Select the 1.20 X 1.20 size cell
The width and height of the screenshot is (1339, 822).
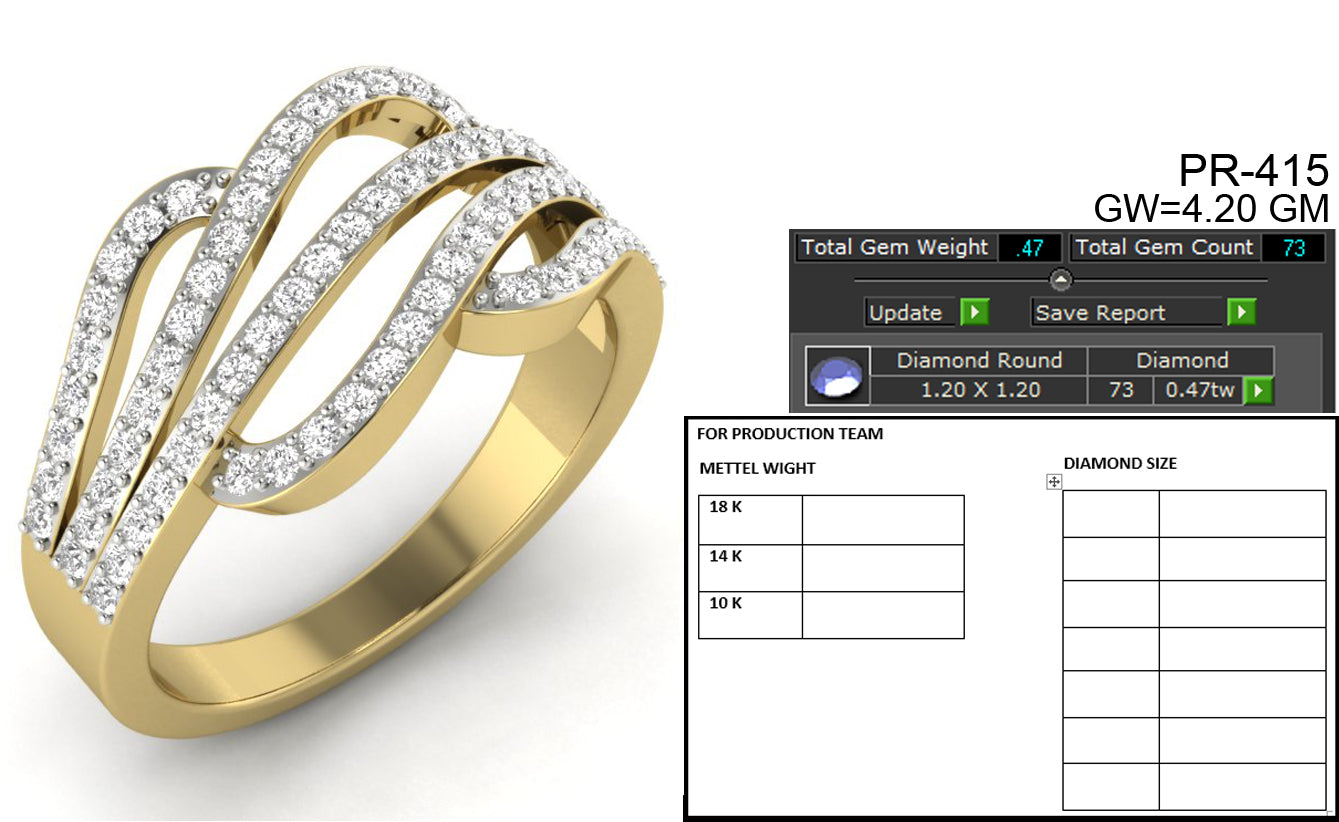click(978, 390)
